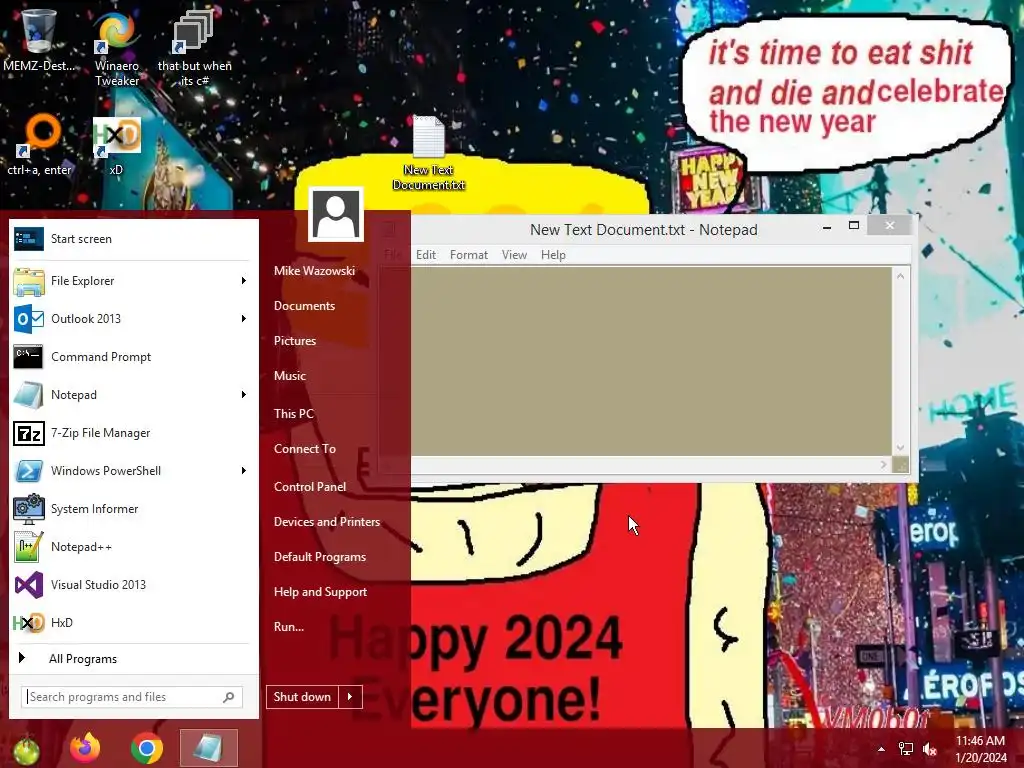Click Notepad vertical scrollbar up arrow
The width and height of the screenshot is (1024, 768).
[901, 276]
